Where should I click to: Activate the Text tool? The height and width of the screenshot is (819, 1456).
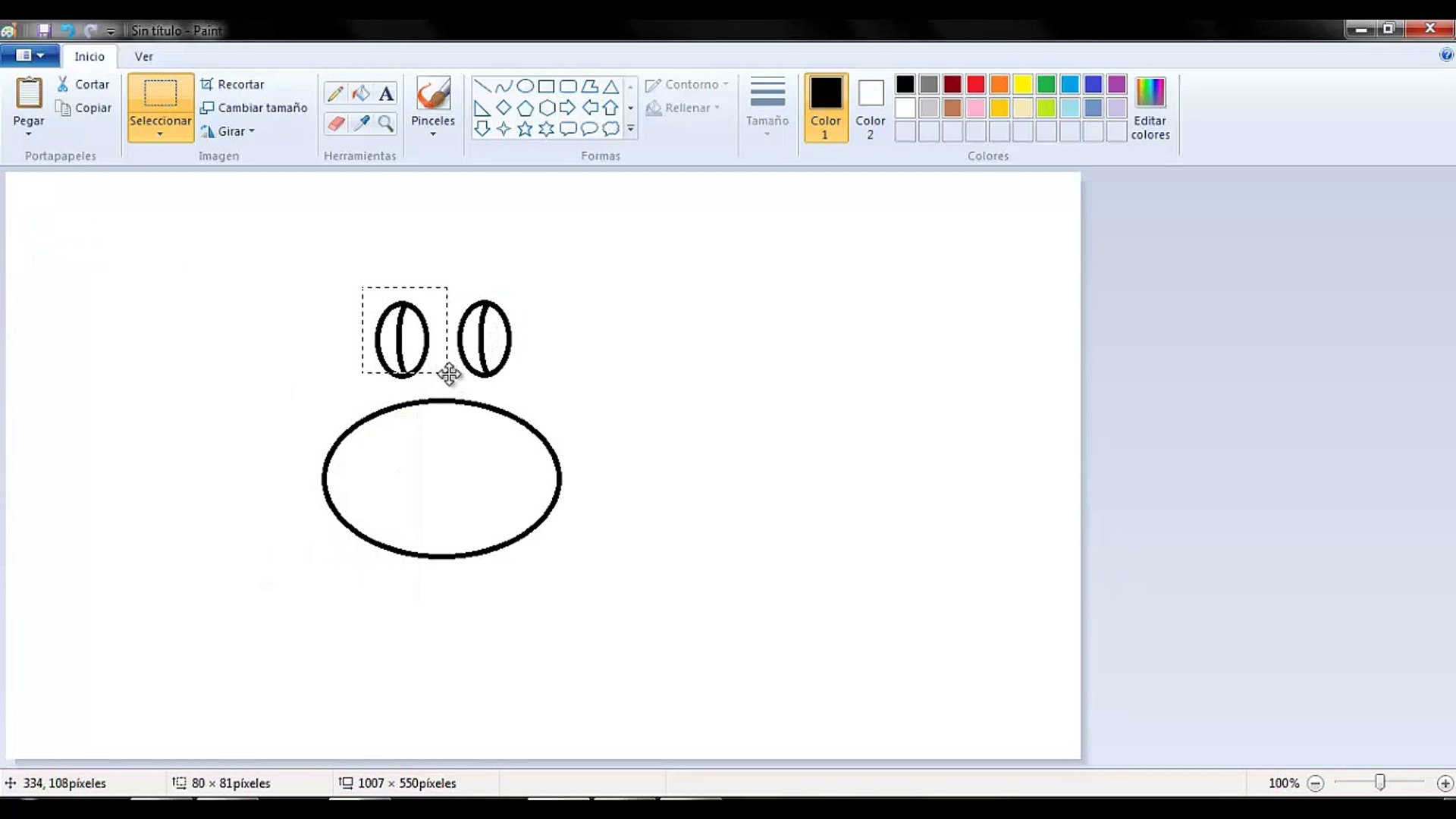386,93
